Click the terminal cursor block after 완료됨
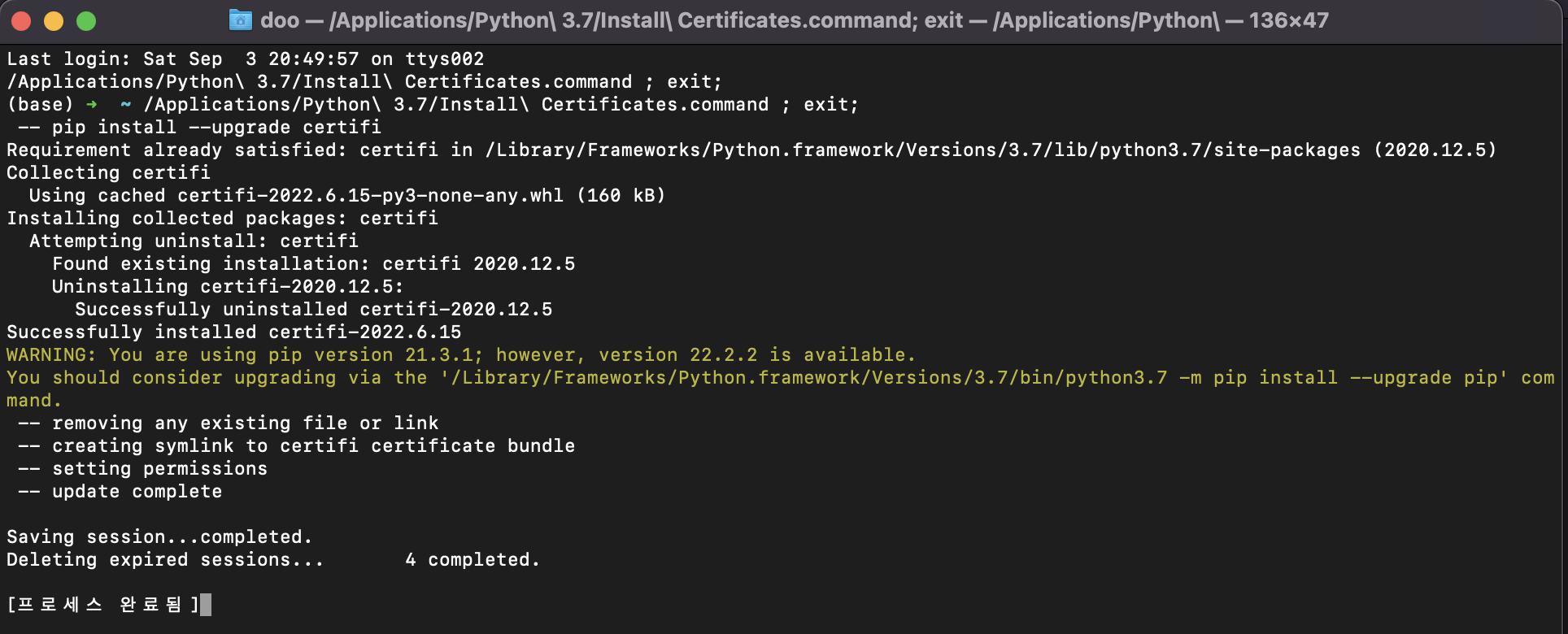 206,605
